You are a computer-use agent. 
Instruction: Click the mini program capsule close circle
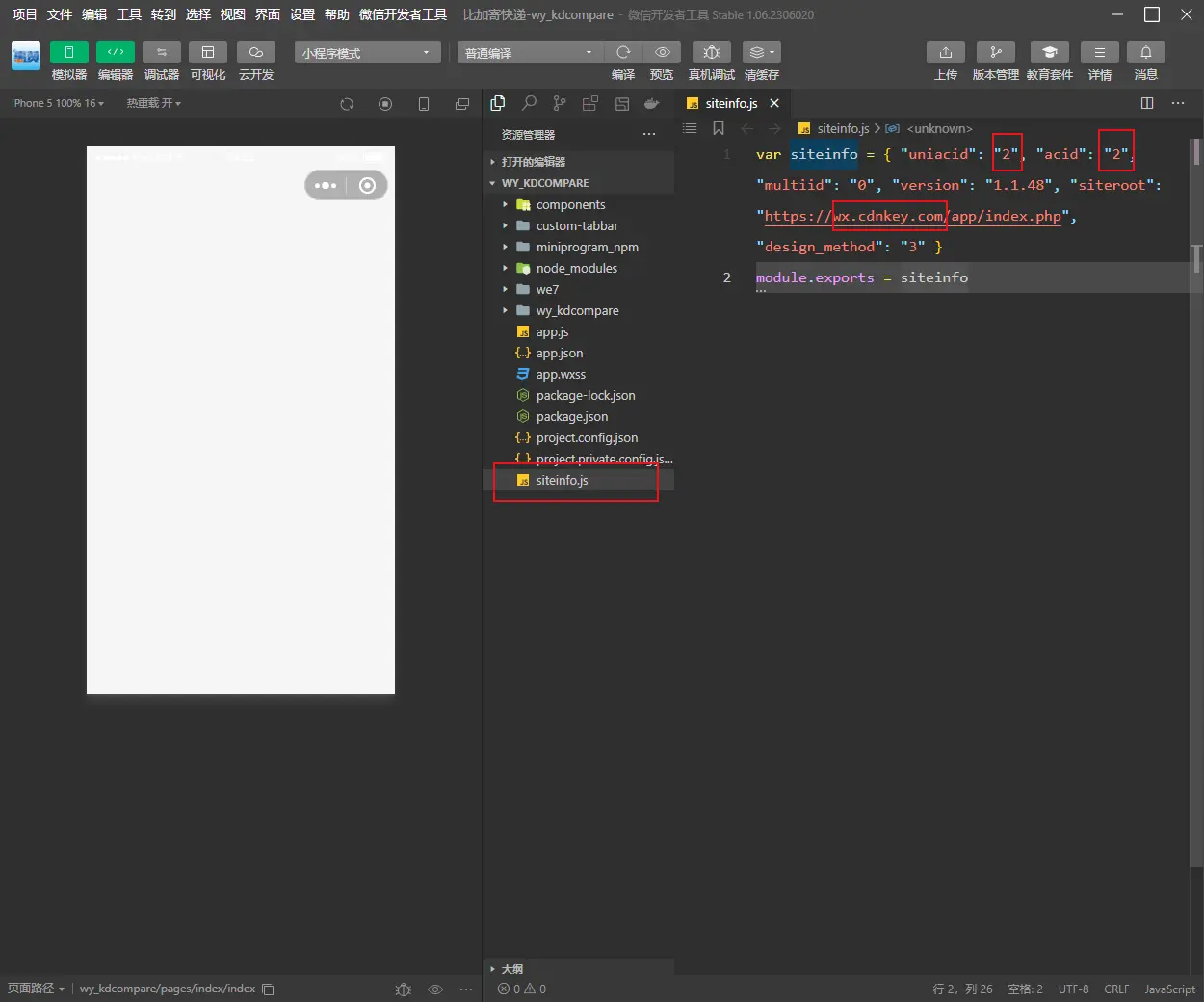pyautogui.click(x=367, y=185)
